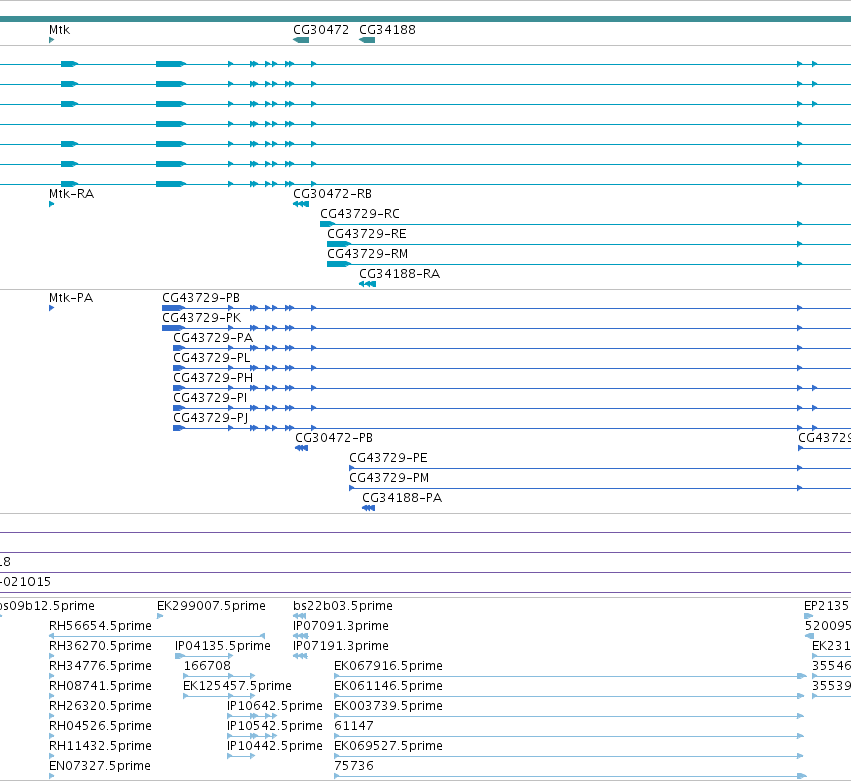Viewport: 851px width, 781px height.
Task: Select EST EK067916.5prime
Action: pyautogui.click(x=388, y=666)
